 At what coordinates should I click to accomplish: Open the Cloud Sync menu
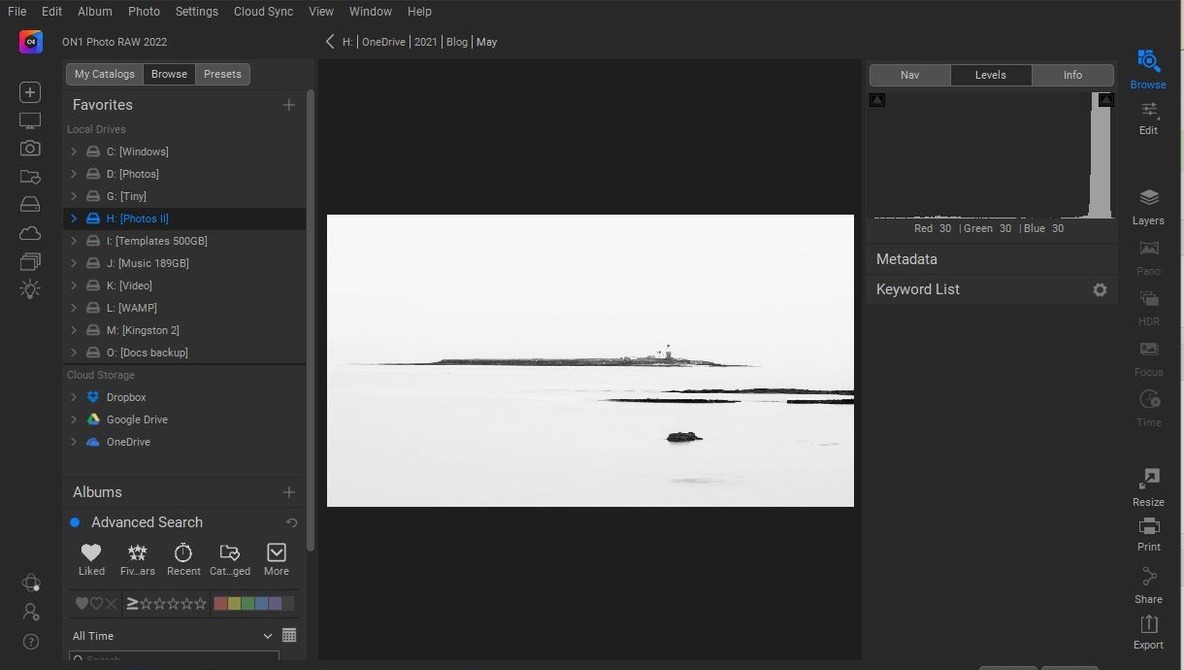(263, 11)
